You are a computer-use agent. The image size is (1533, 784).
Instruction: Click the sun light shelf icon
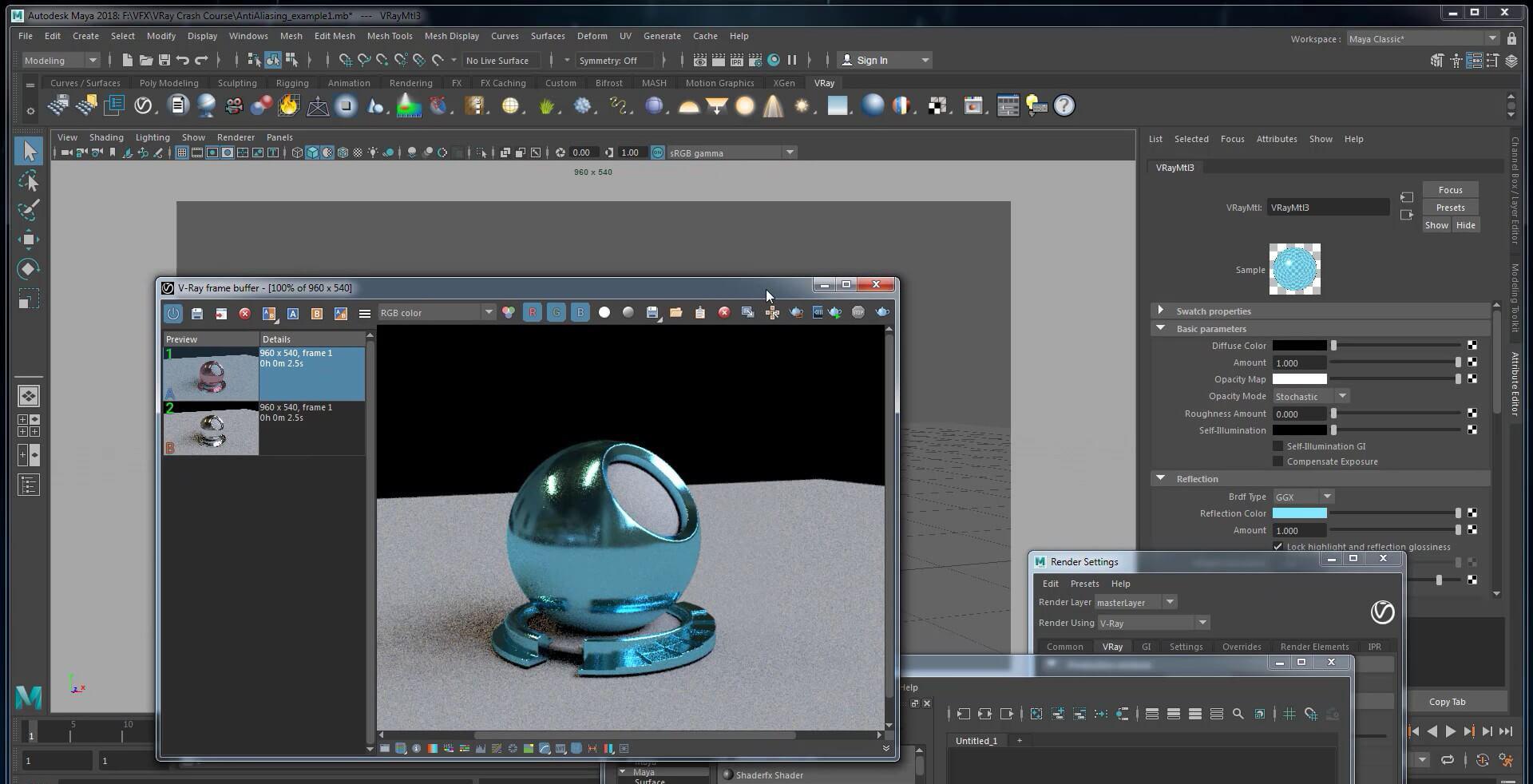(802, 105)
